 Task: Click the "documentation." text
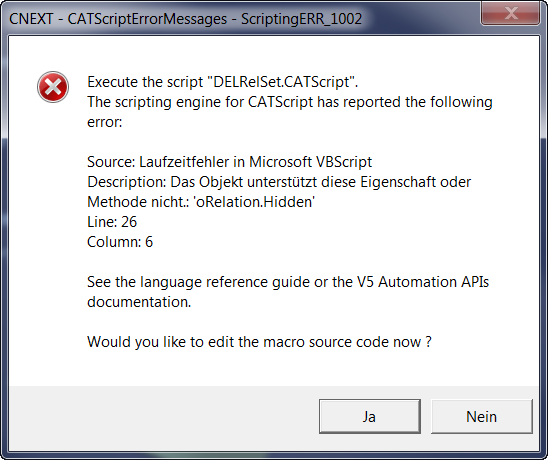139,302
